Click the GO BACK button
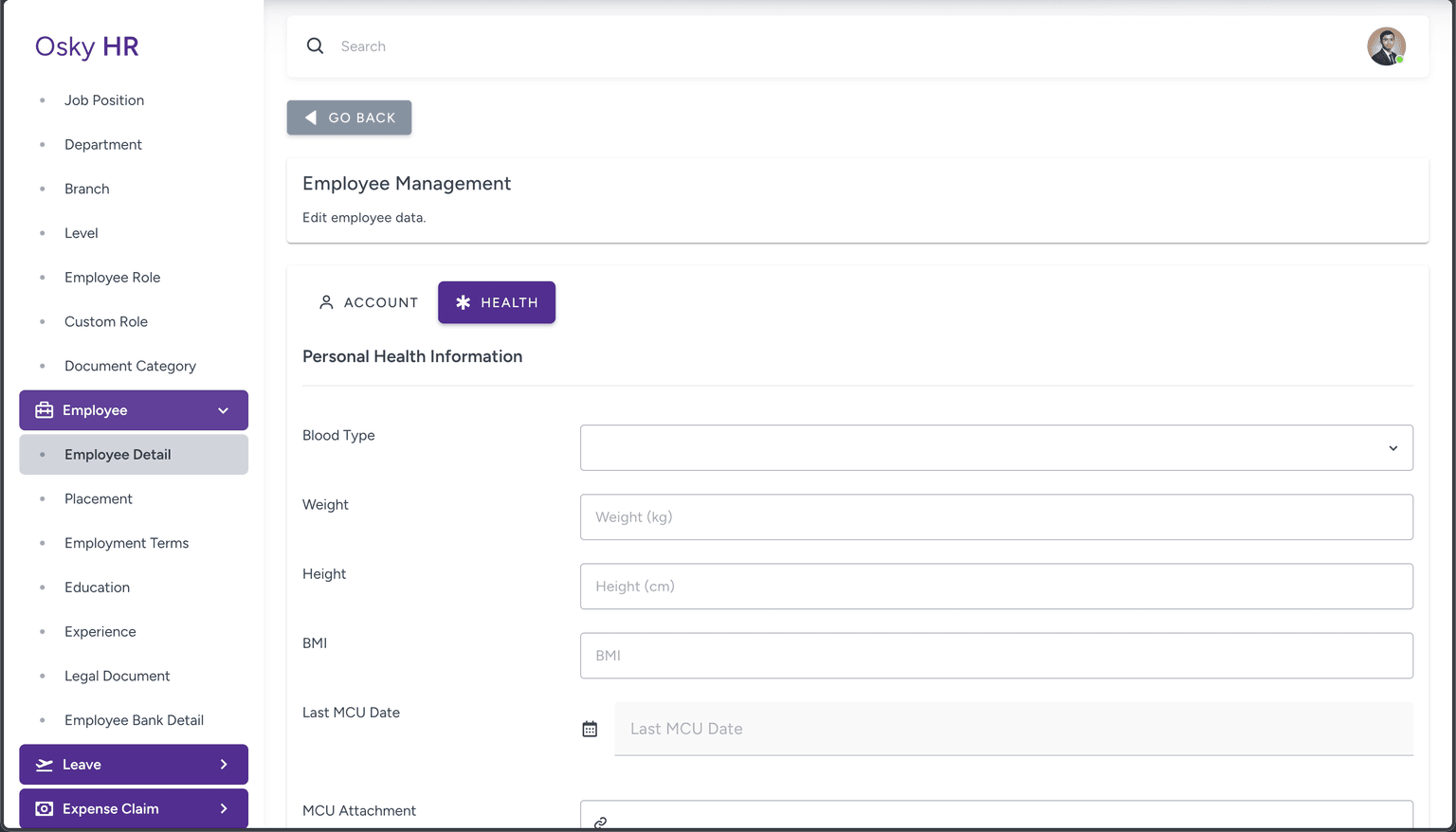Viewport: 1456px width, 832px height. pos(349,117)
